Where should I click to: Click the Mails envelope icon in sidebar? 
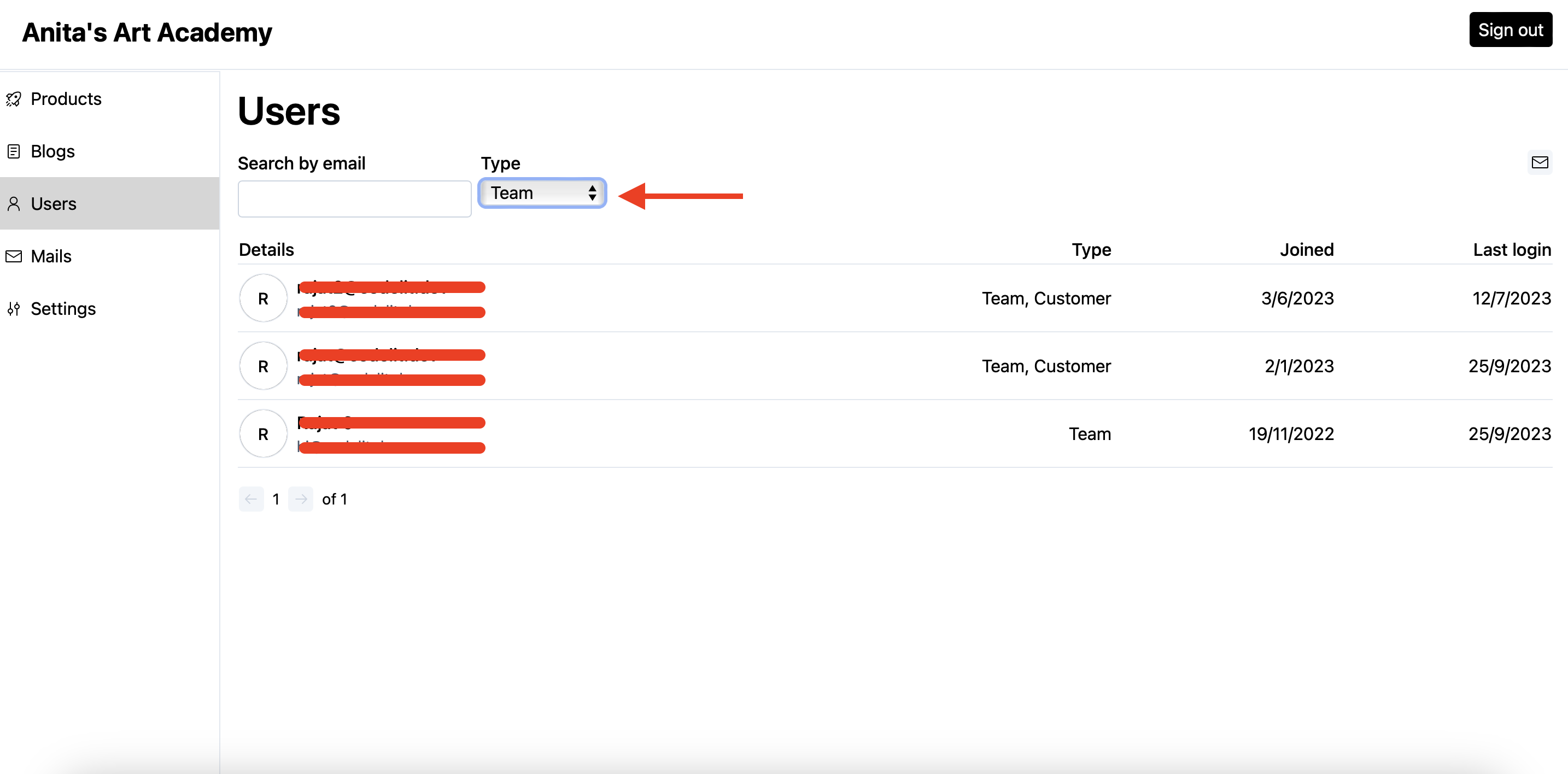tap(13, 256)
